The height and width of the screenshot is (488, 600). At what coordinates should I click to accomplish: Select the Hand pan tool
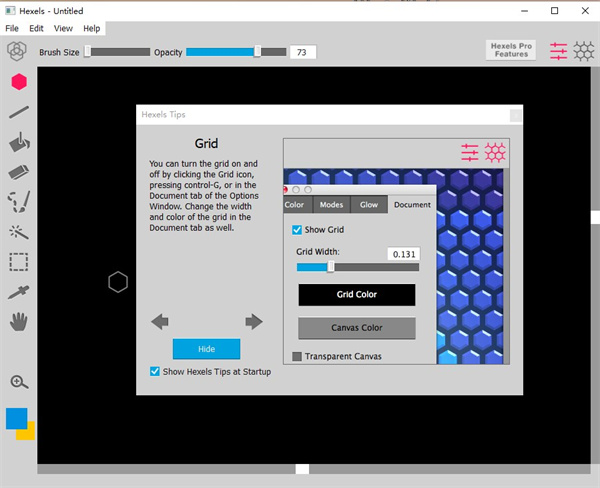18,322
